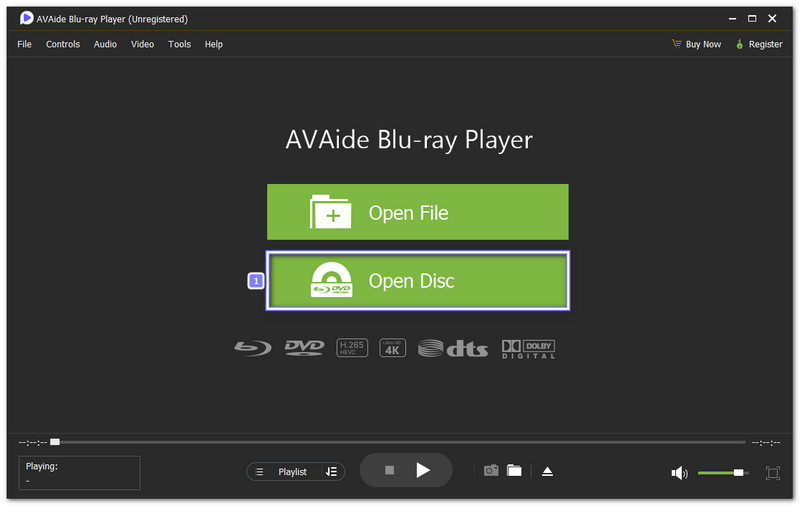Open the Controls menu
Viewport: 800px width, 506px height.
click(x=63, y=44)
